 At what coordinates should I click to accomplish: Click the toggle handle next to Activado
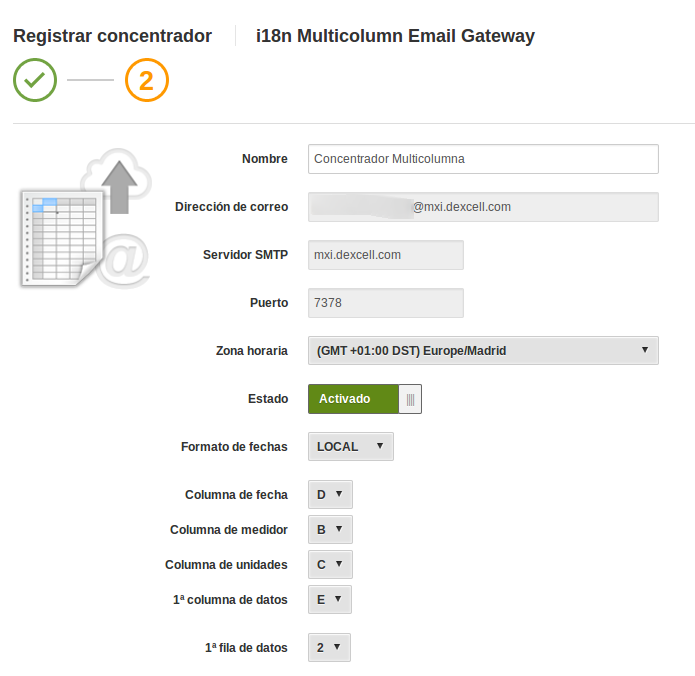coord(410,399)
